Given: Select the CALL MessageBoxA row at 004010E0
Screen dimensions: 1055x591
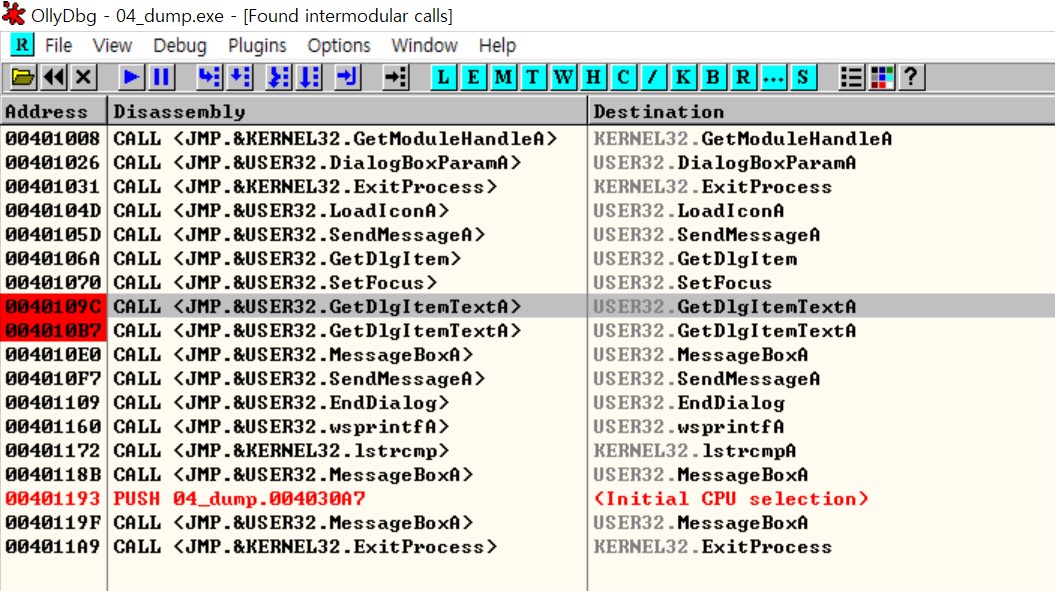Looking at the screenshot, I should [528, 355].
